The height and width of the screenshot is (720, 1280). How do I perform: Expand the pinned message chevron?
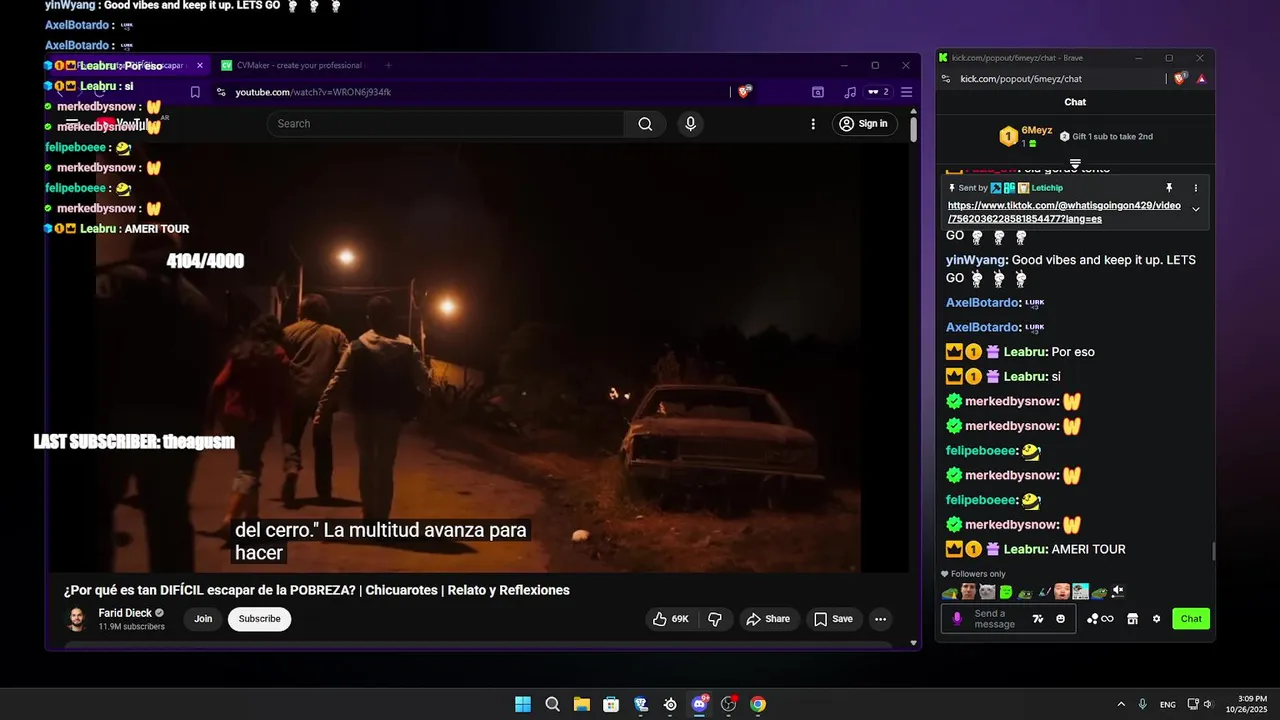1196,209
